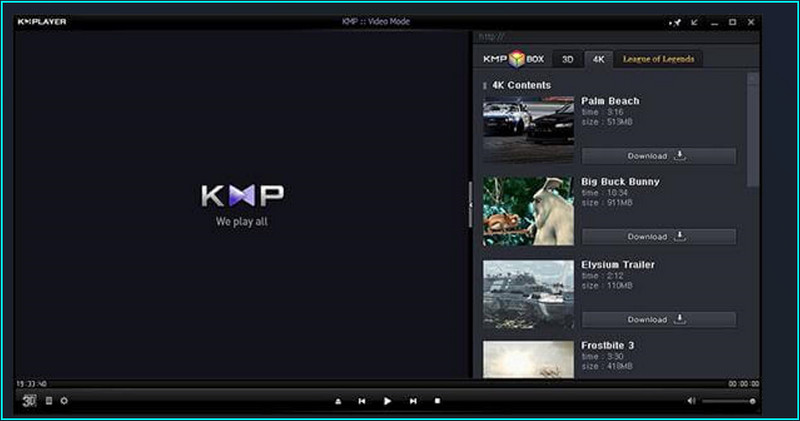The image size is (800, 421).
Task: Click the elapsed time display at left
Action: [31, 384]
